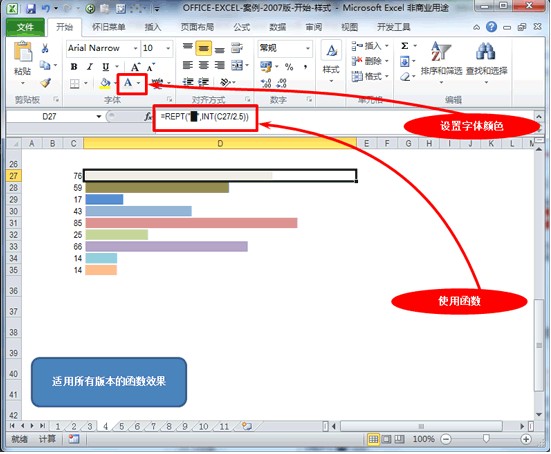551x454 pixels.
Task: Click Increase Indent icon
Action: tap(204, 83)
